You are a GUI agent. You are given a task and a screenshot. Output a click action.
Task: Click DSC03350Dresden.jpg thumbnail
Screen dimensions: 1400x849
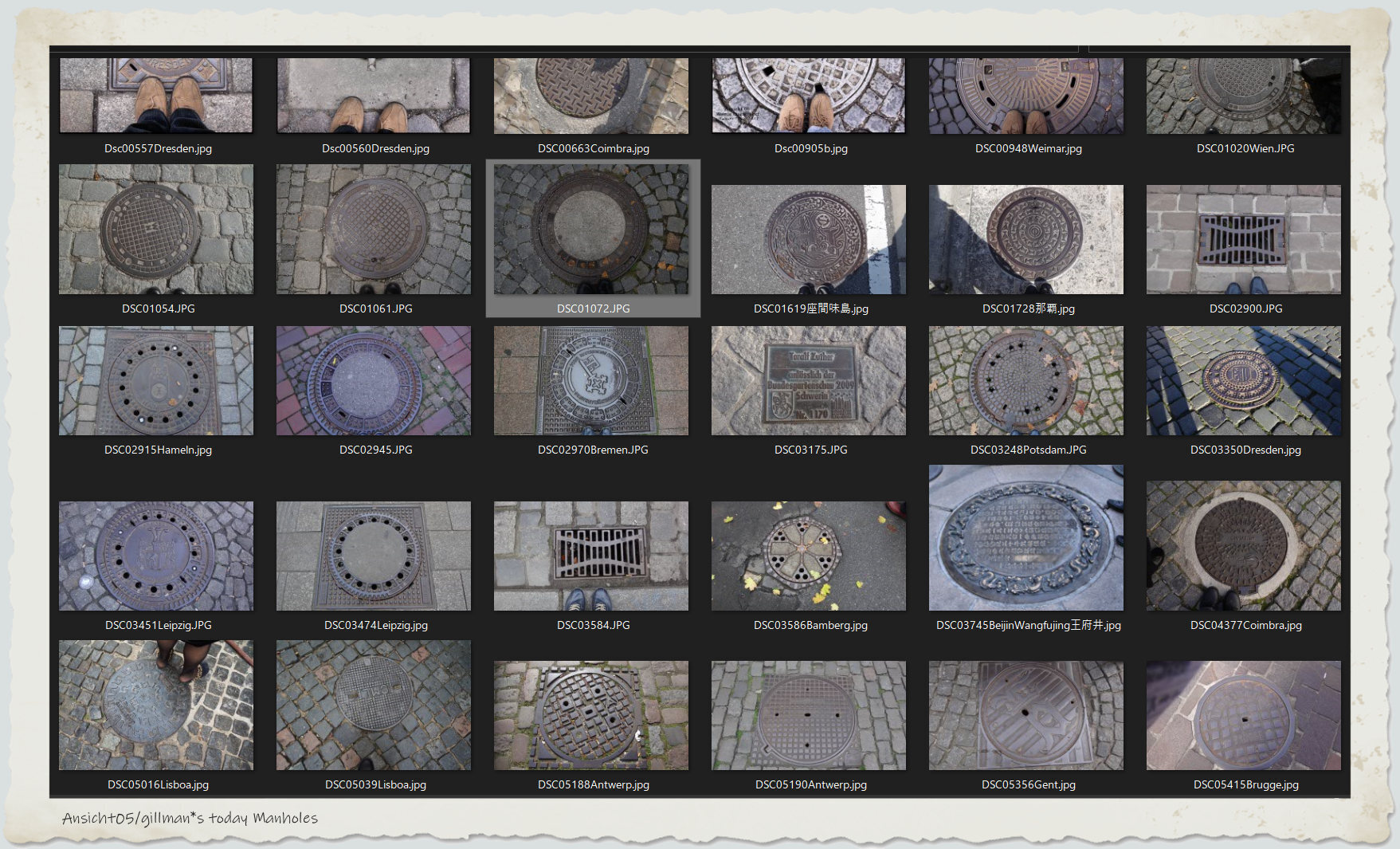1244,381
